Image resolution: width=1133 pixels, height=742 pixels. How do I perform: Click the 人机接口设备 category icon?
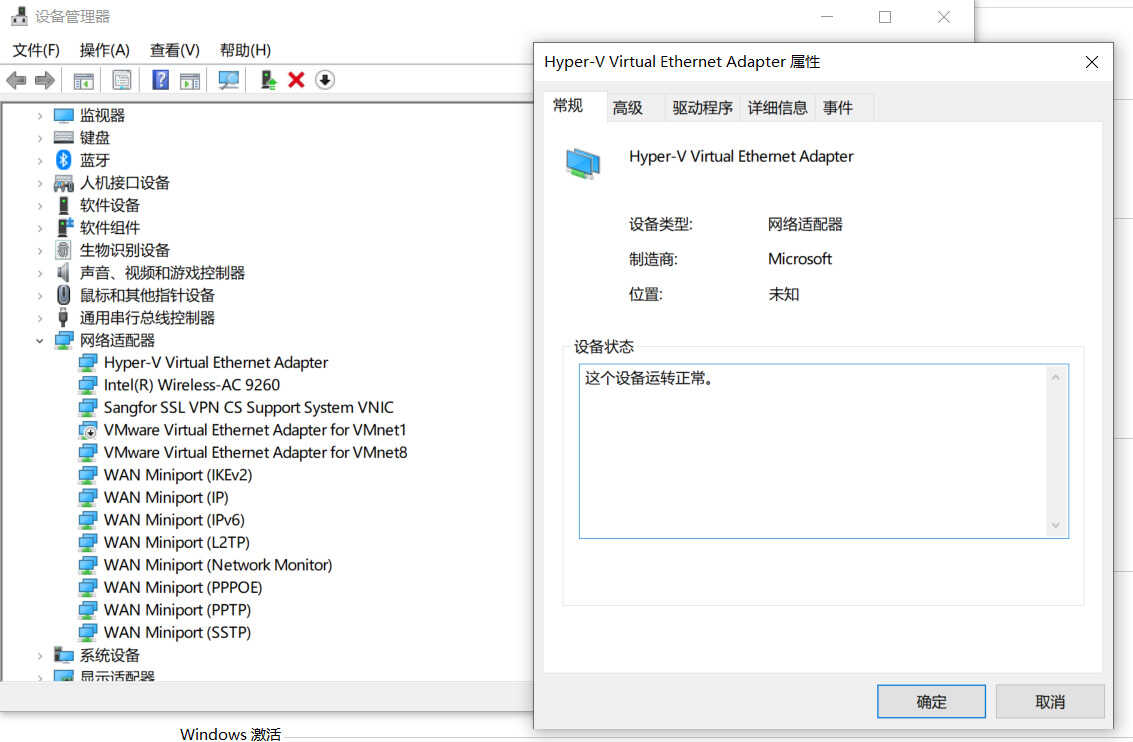[x=64, y=183]
